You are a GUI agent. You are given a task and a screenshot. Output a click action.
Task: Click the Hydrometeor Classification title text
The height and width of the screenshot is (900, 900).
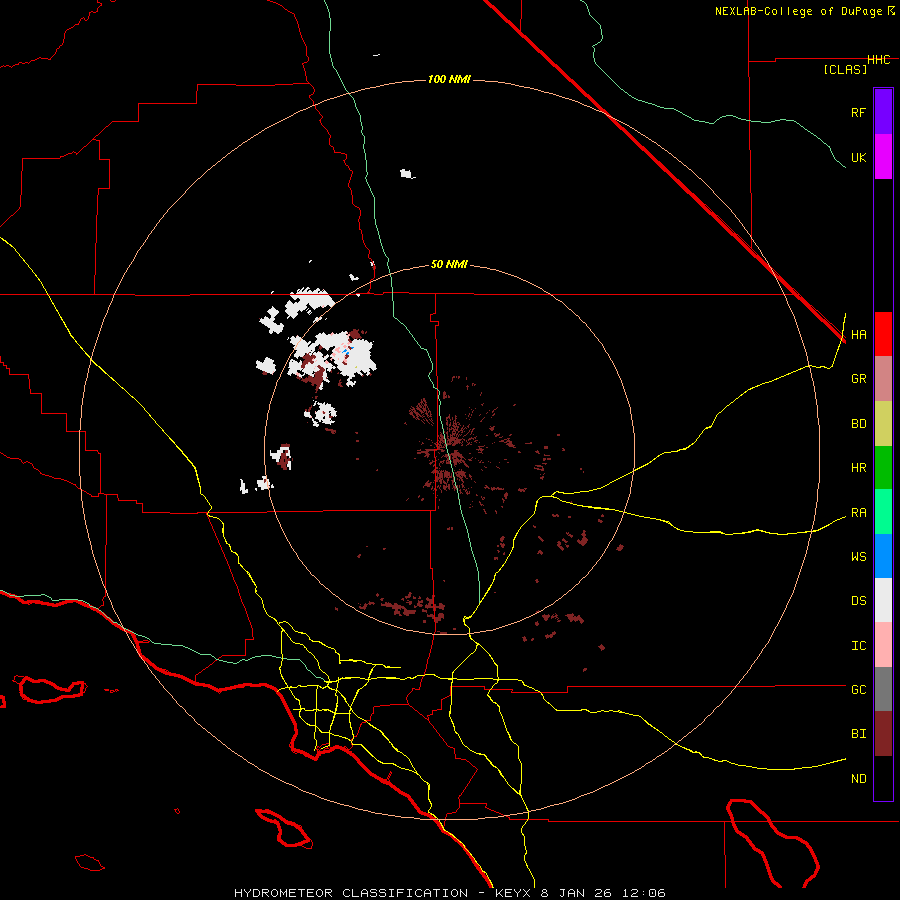tap(352, 892)
